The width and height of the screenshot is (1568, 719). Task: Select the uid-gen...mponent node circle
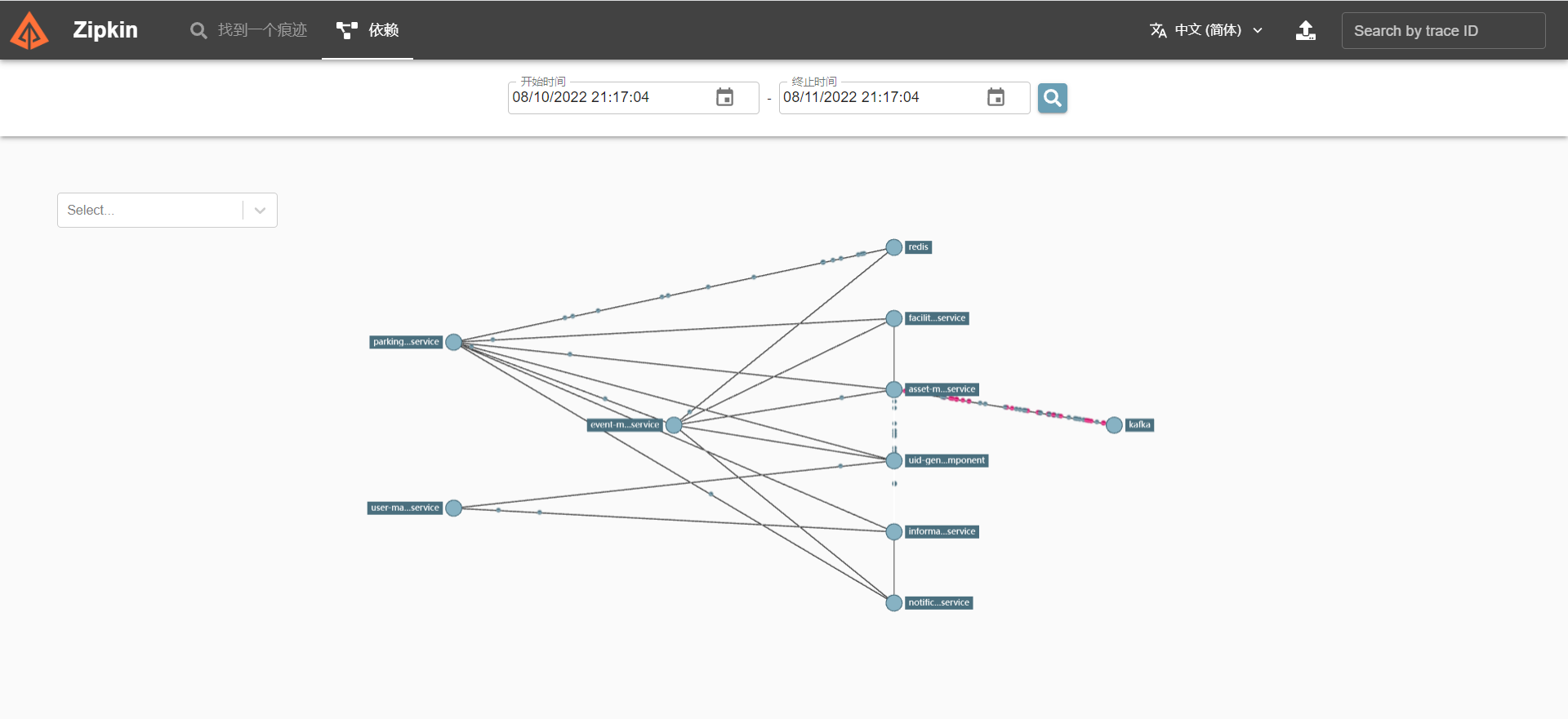pyautogui.click(x=894, y=460)
